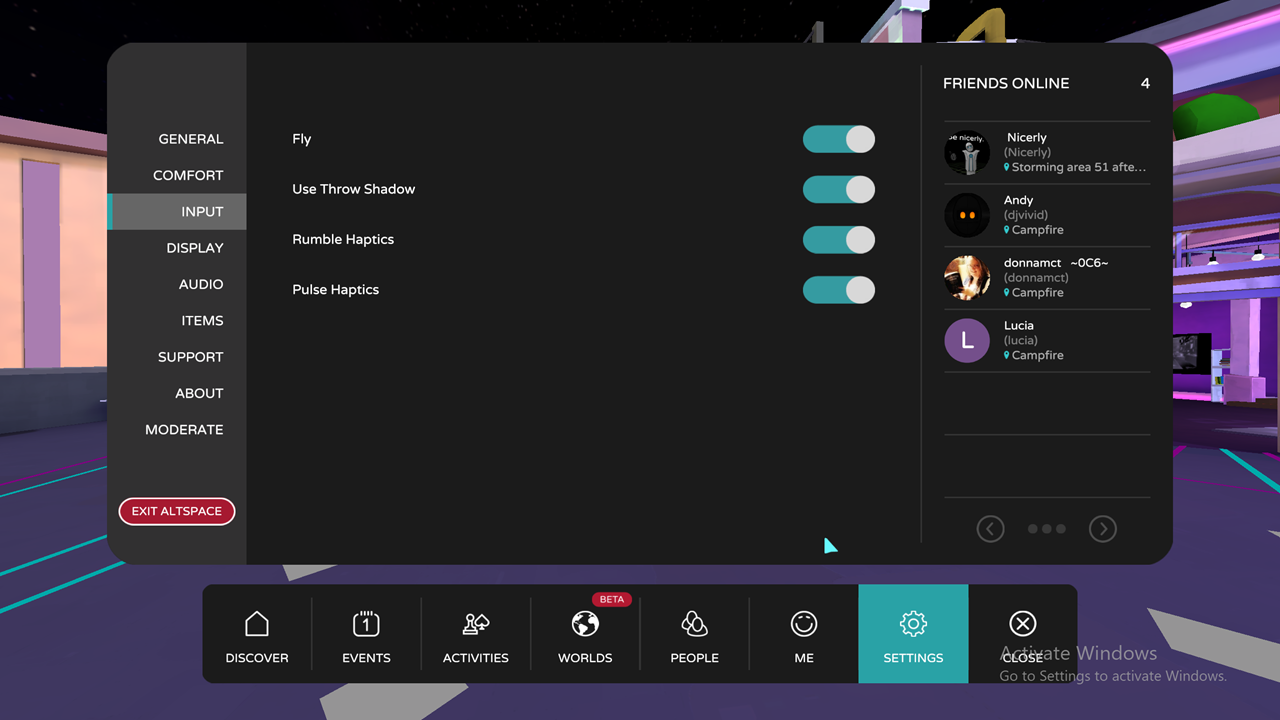Click the BETA badge above Worlds

pos(612,599)
